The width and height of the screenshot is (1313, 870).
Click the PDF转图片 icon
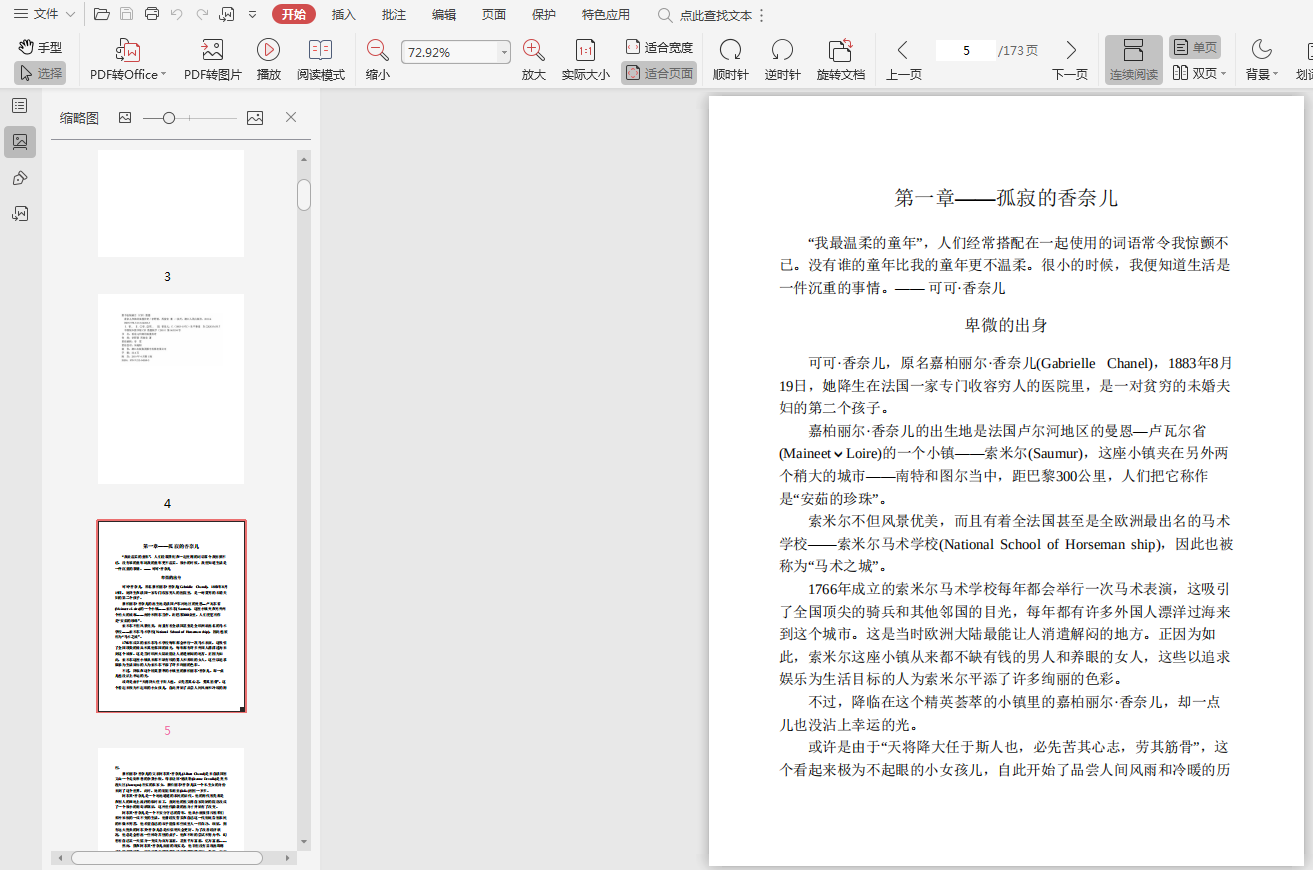tap(212, 50)
